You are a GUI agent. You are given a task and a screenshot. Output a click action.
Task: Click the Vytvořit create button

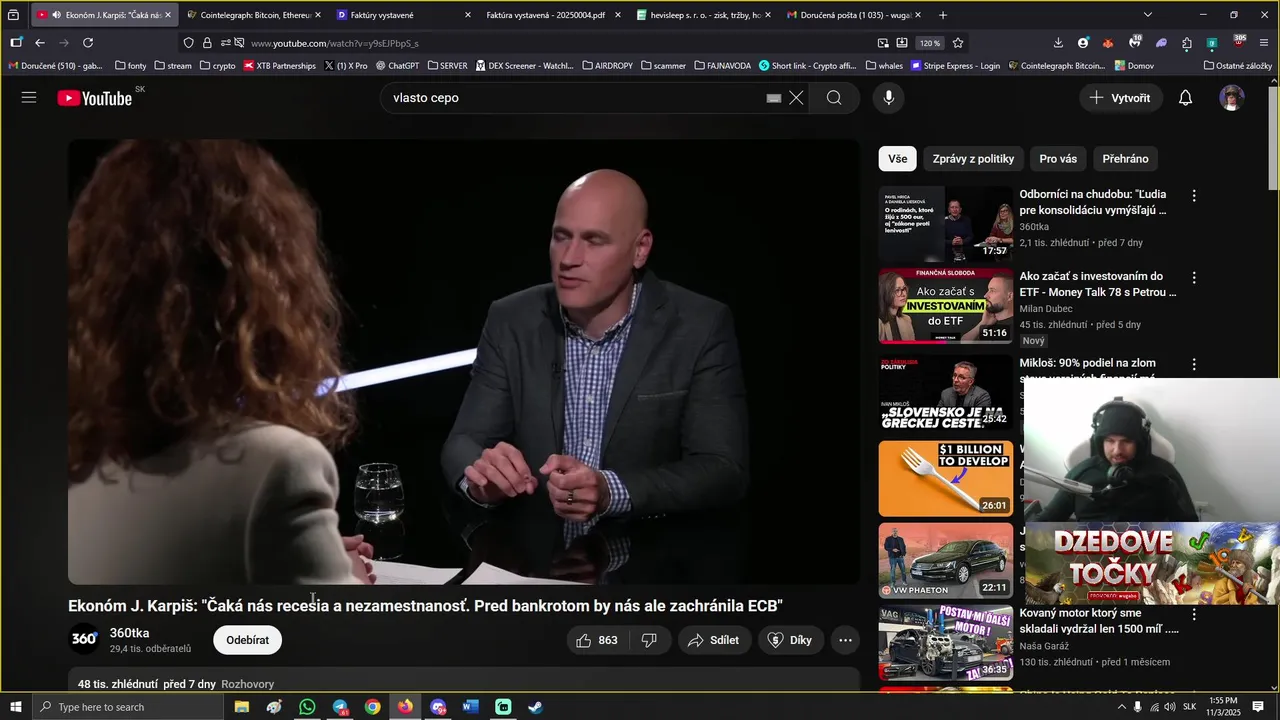1120,98
